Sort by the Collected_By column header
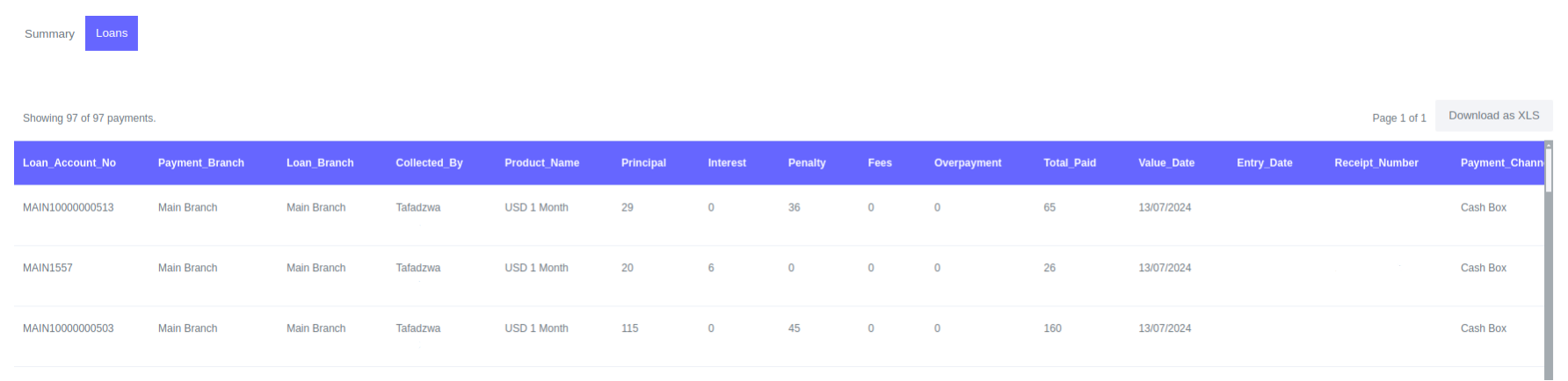The image size is (1568, 381). click(429, 163)
